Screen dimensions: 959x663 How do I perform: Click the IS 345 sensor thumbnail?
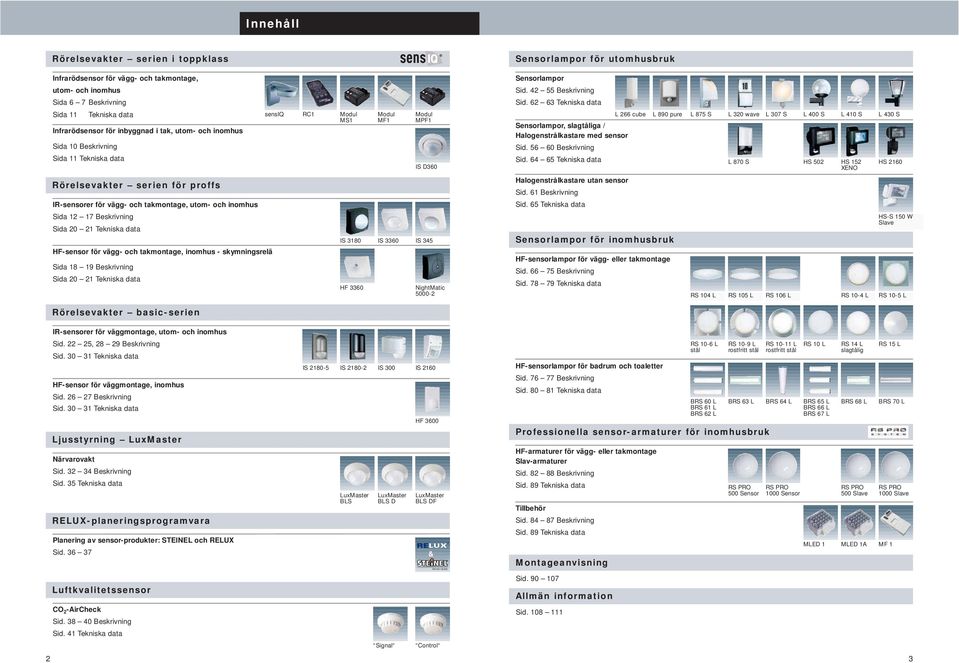pyautogui.click(x=432, y=219)
